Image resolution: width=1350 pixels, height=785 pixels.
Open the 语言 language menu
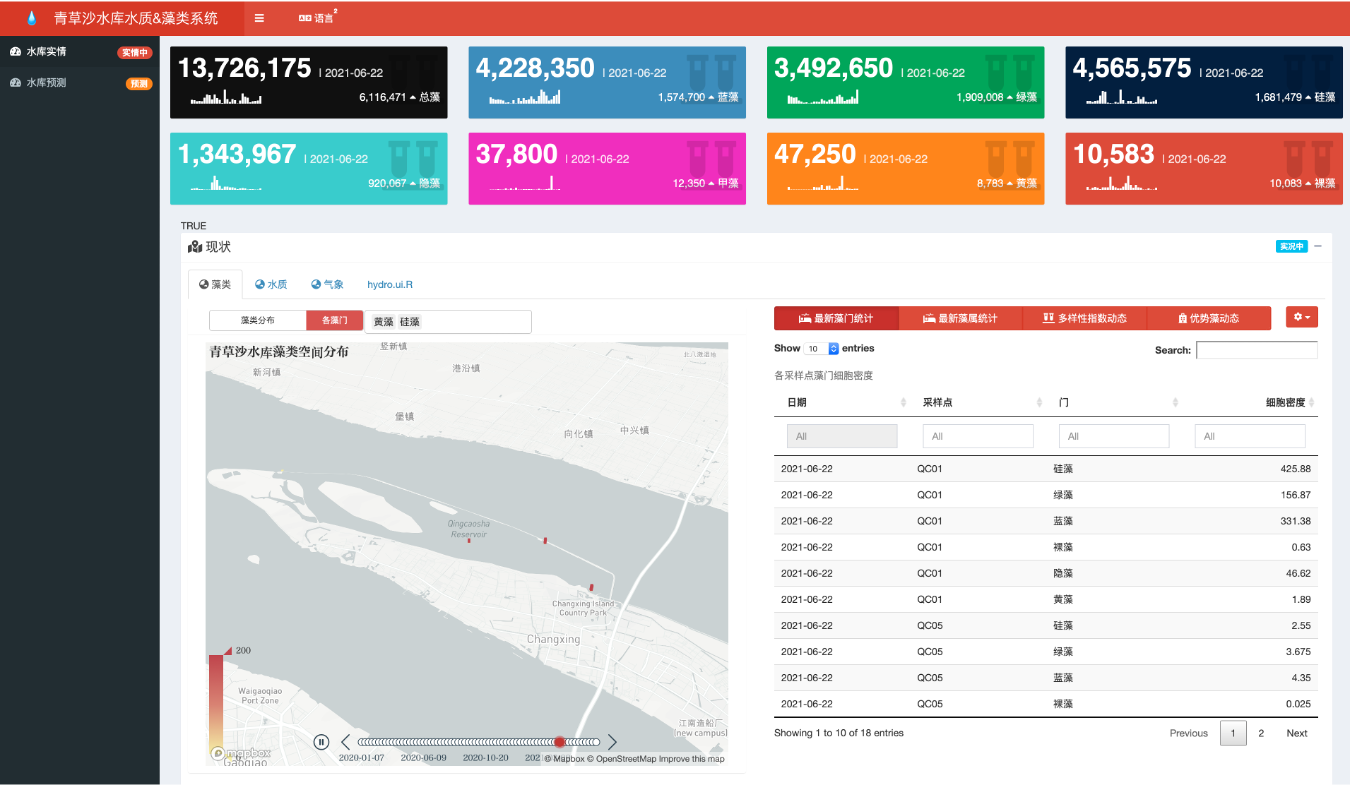click(317, 18)
